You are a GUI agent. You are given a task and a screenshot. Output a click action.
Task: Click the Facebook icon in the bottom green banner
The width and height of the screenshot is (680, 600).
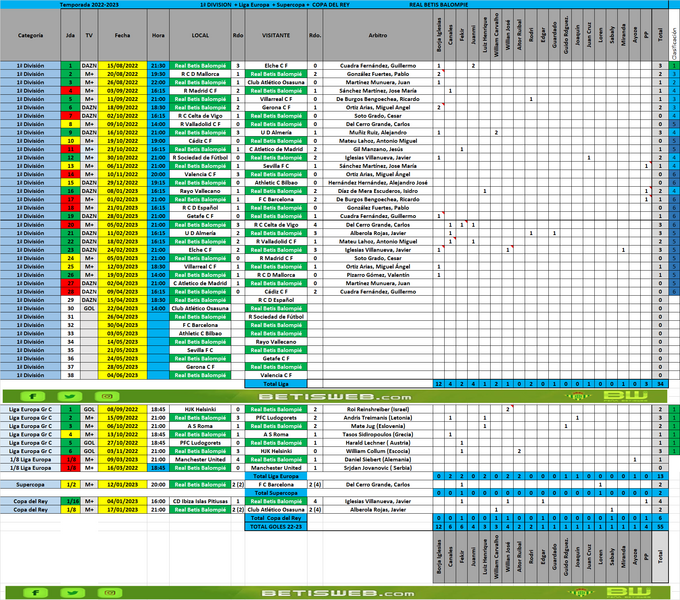tap(35, 593)
